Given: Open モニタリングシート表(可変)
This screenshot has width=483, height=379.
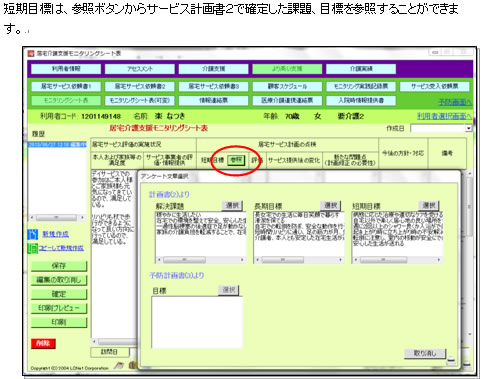Looking at the screenshot, I should click(140, 100).
